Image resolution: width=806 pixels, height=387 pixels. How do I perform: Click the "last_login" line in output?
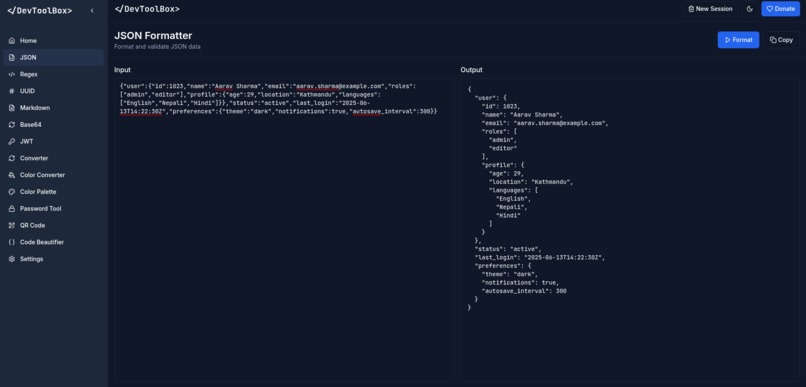pos(540,257)
